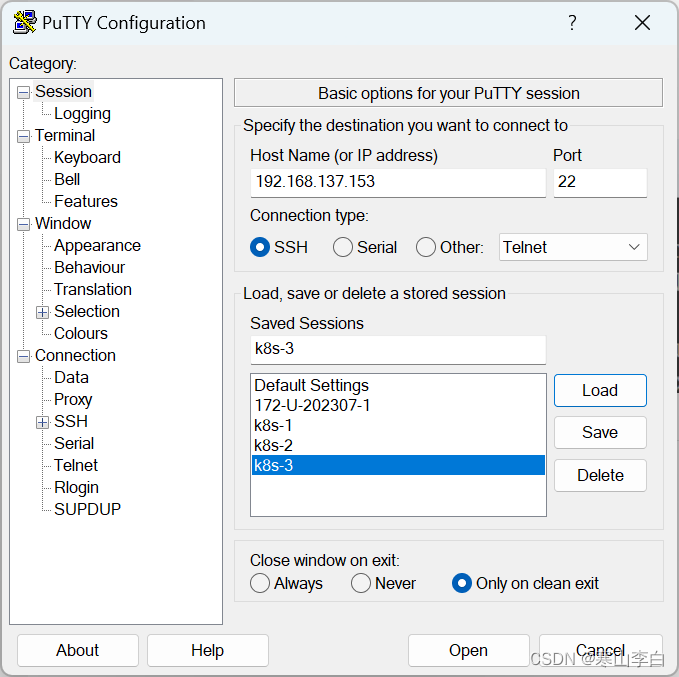The height and width of the screenshot is (677, 679).
Task: Collapse the Window tree node
Action: point(23,224)
